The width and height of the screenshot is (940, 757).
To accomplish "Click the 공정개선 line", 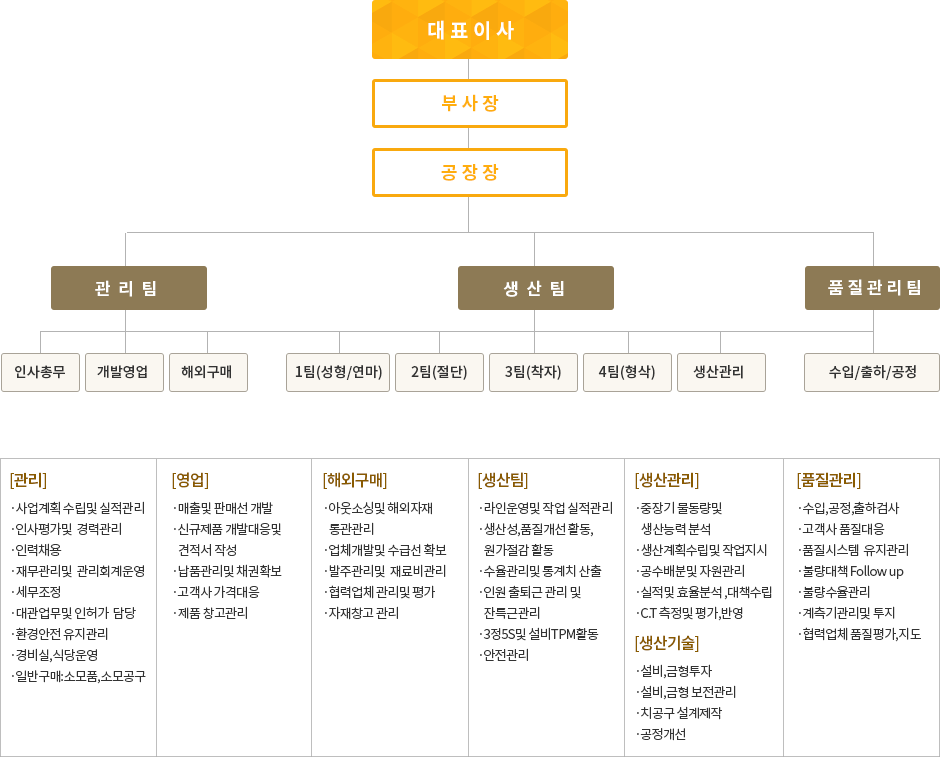I will [661, 734].
